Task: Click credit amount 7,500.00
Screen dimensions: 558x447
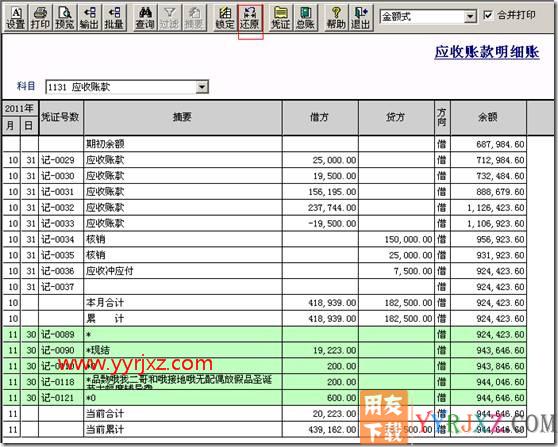Action: click(413, 271)
